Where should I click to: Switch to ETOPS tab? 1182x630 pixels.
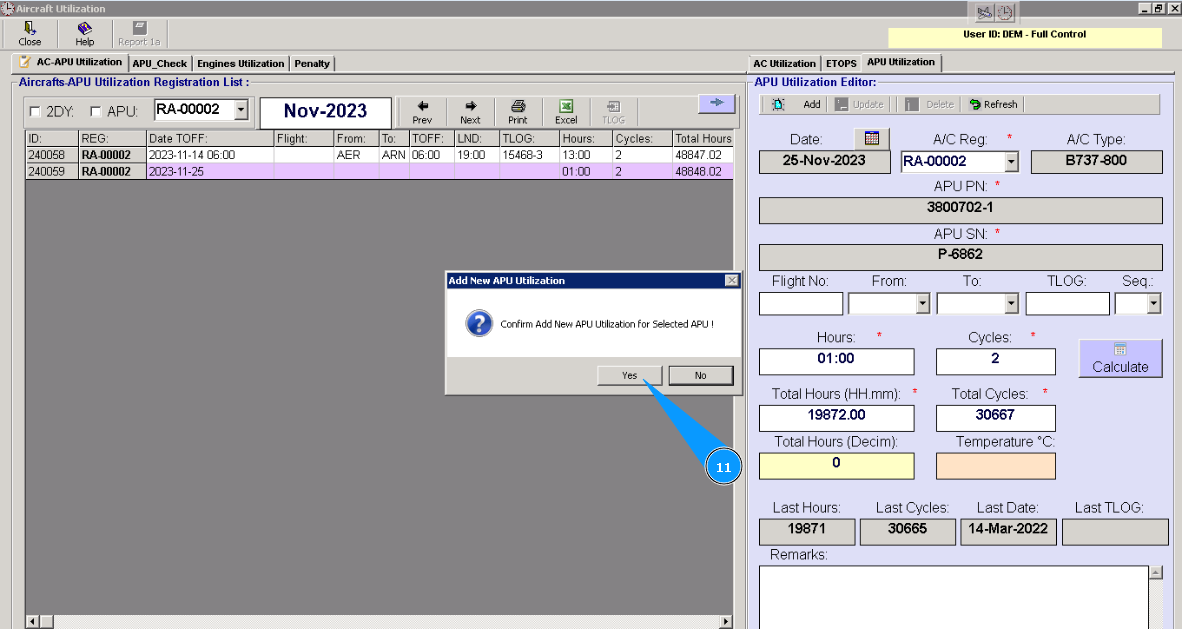click(x=841, y=64)
